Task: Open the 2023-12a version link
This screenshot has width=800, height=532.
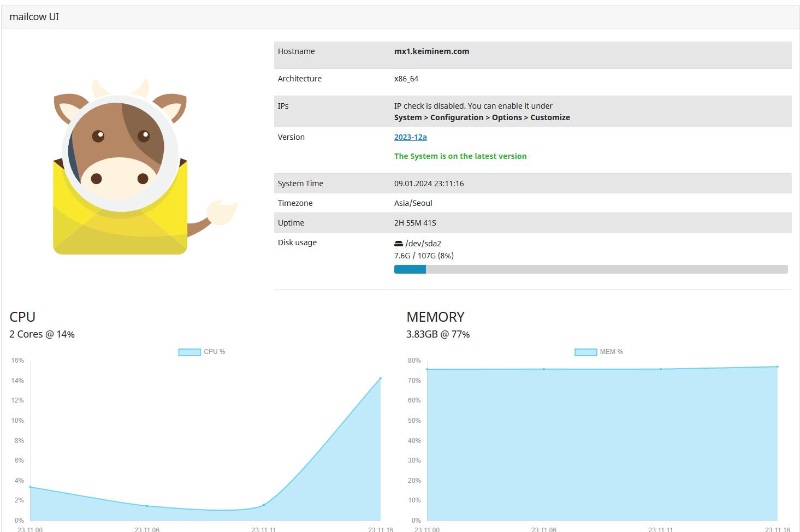Action: (x=411, y=137)
